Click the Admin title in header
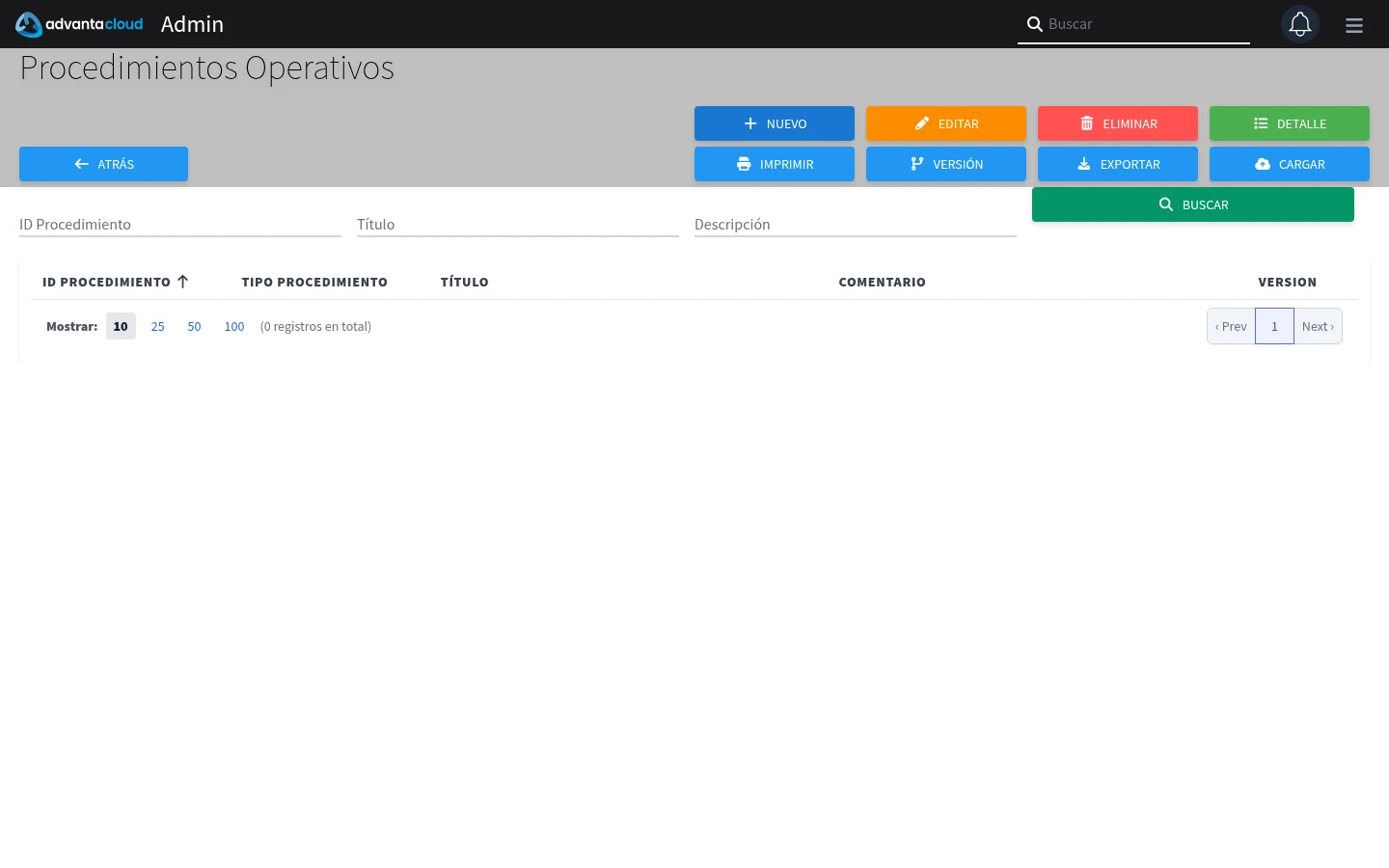The width and height of the screenshot is (1389, 868). (192, 24)
